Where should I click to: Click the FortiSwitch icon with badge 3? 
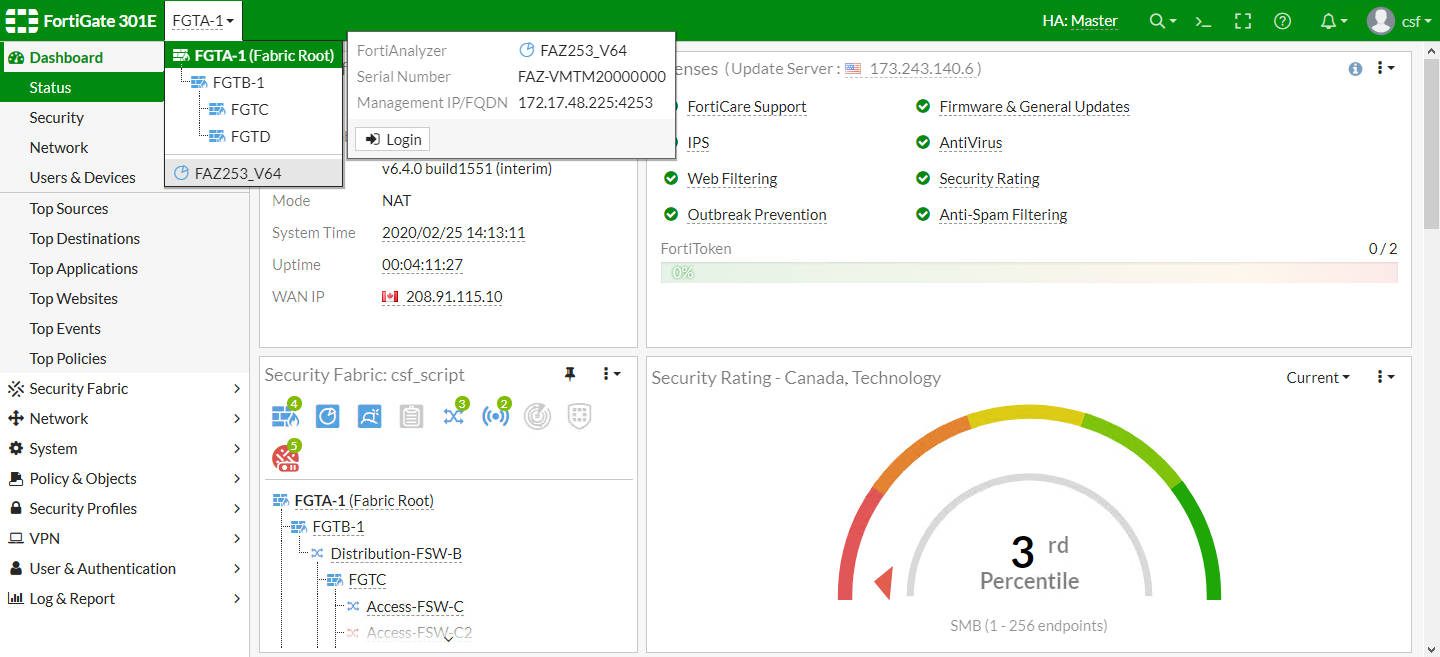454,417
